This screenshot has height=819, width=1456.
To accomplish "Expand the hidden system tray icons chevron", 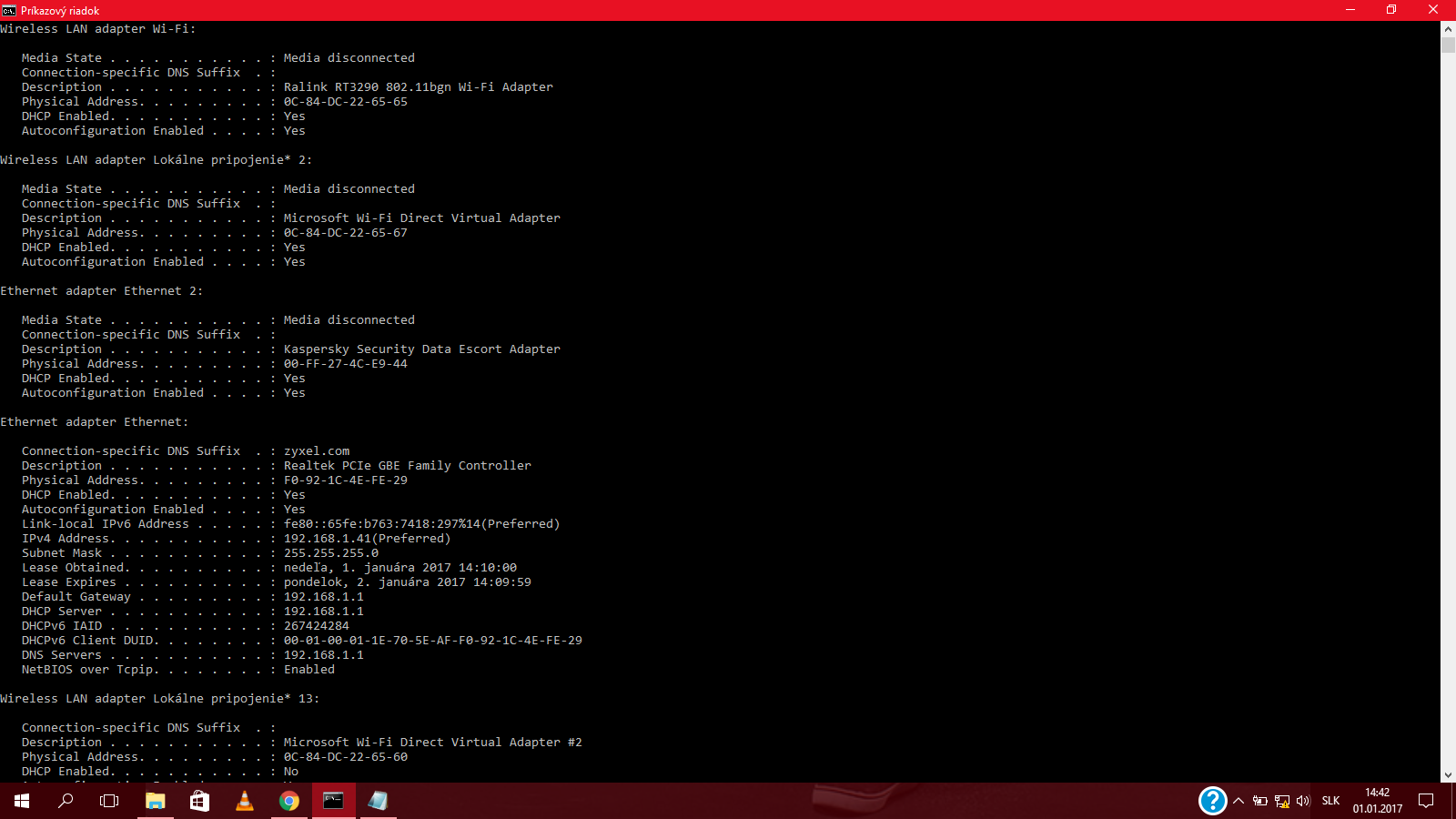I will coord(1239,801).
